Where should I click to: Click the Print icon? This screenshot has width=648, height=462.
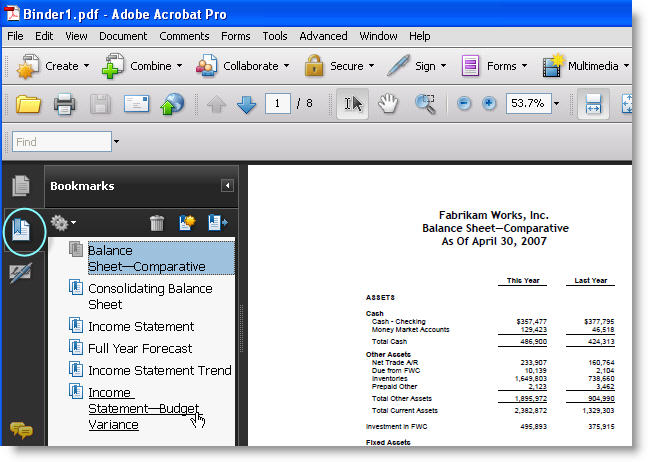pyautogui.click(x=64, y=104)
